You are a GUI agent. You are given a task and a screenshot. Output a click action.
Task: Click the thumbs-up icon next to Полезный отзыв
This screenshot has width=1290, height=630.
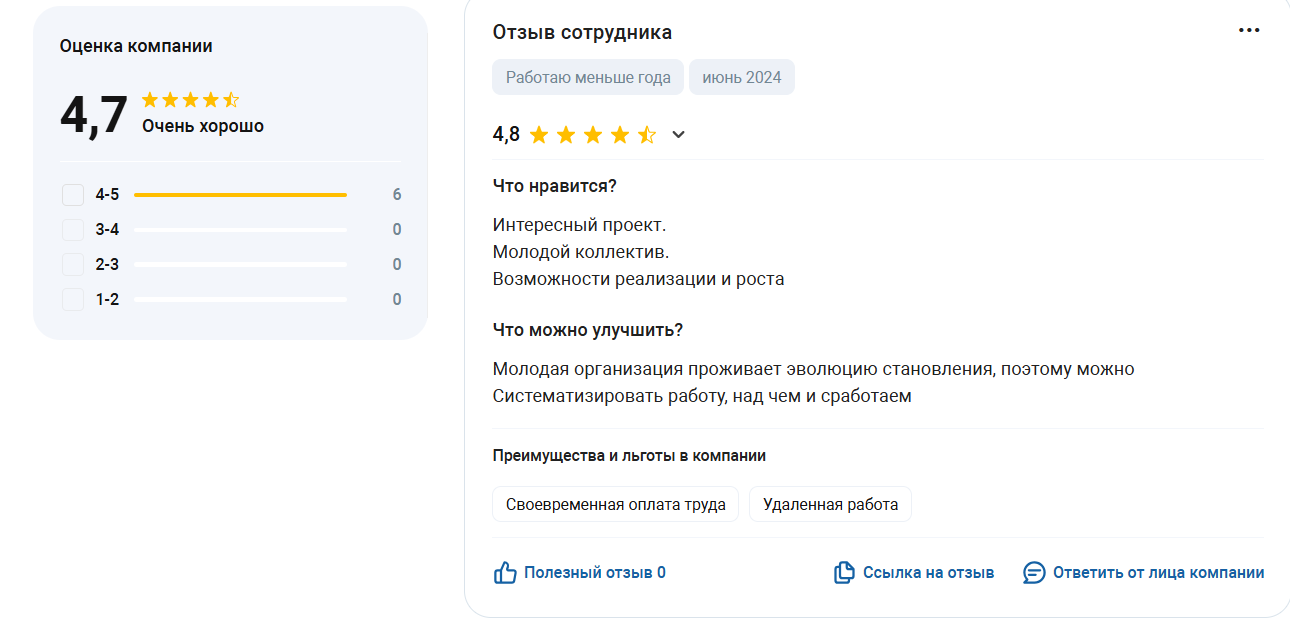point(503,572)
